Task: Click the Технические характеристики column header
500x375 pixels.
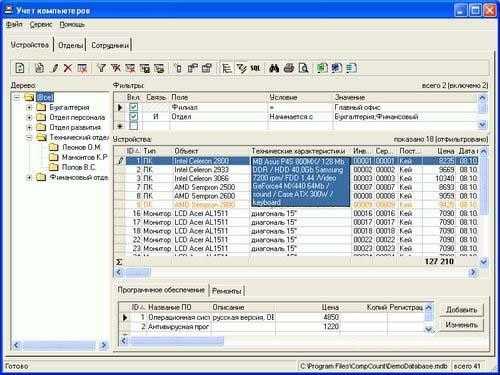Action: pos(300,151)
